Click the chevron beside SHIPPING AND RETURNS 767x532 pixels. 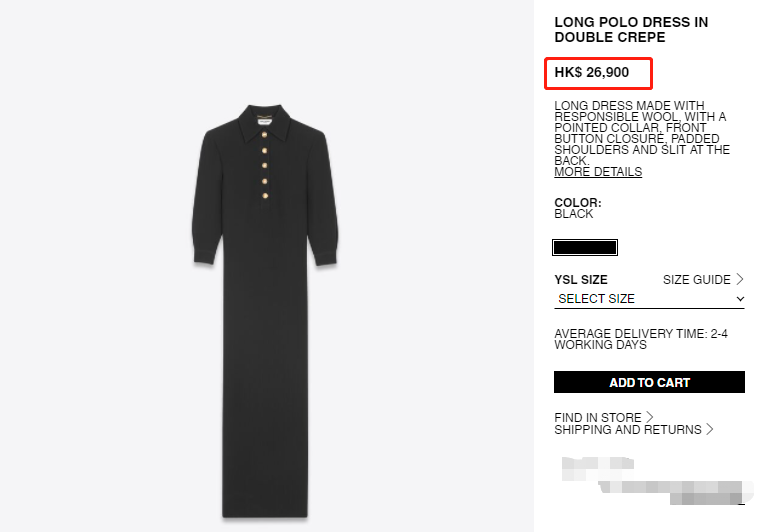(709, 429)
